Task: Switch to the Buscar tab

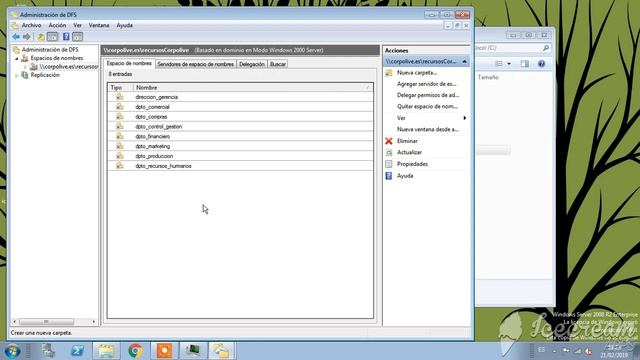Action: (x=278, y=64)
